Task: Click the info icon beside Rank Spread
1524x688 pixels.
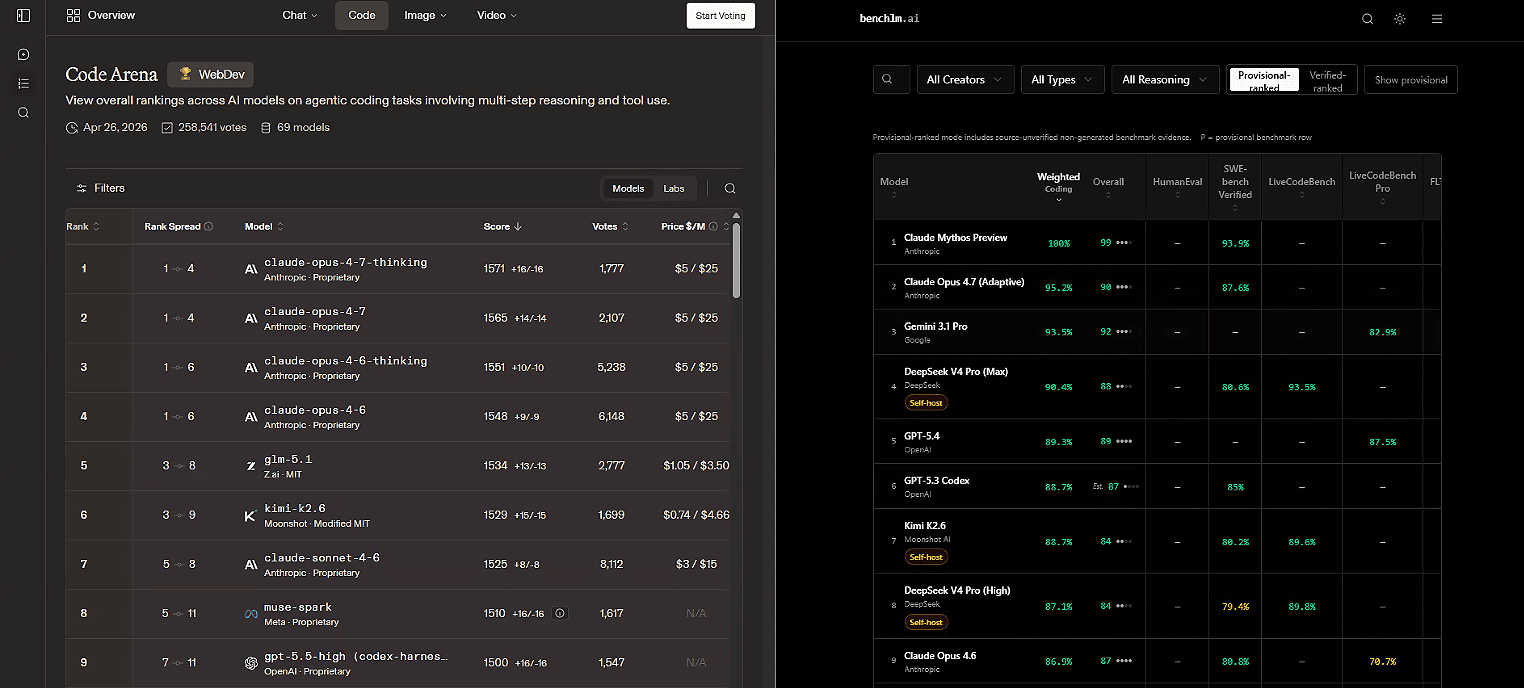Action: coord(208,227)
